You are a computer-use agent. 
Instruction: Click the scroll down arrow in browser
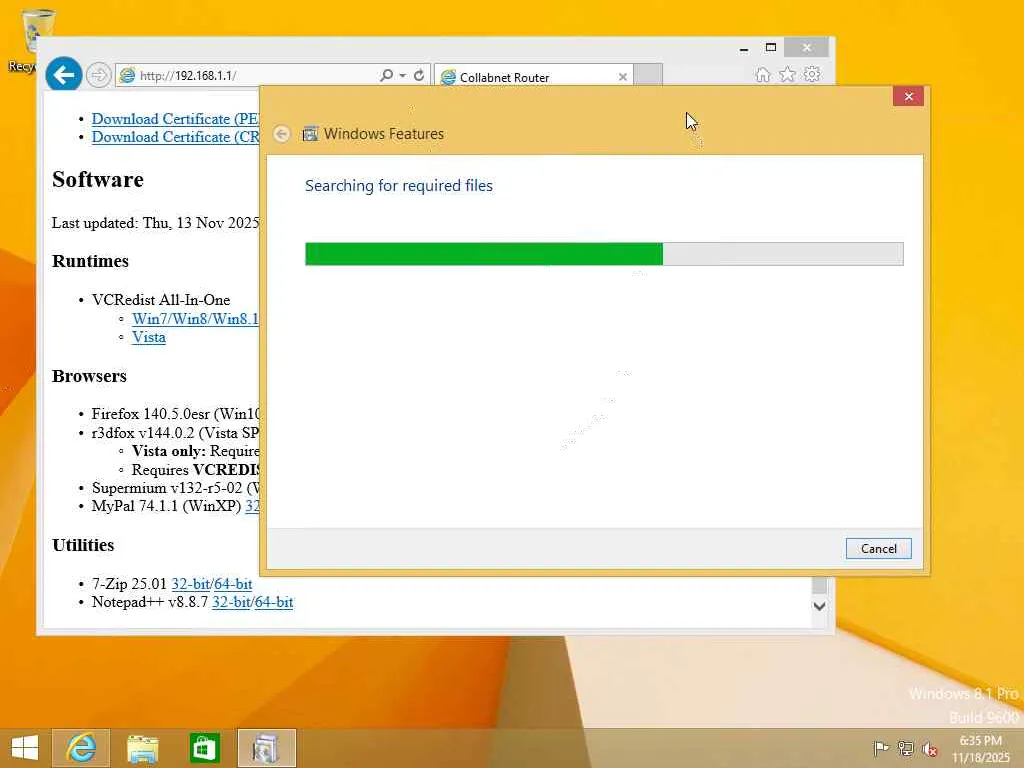tap(820, 606)
